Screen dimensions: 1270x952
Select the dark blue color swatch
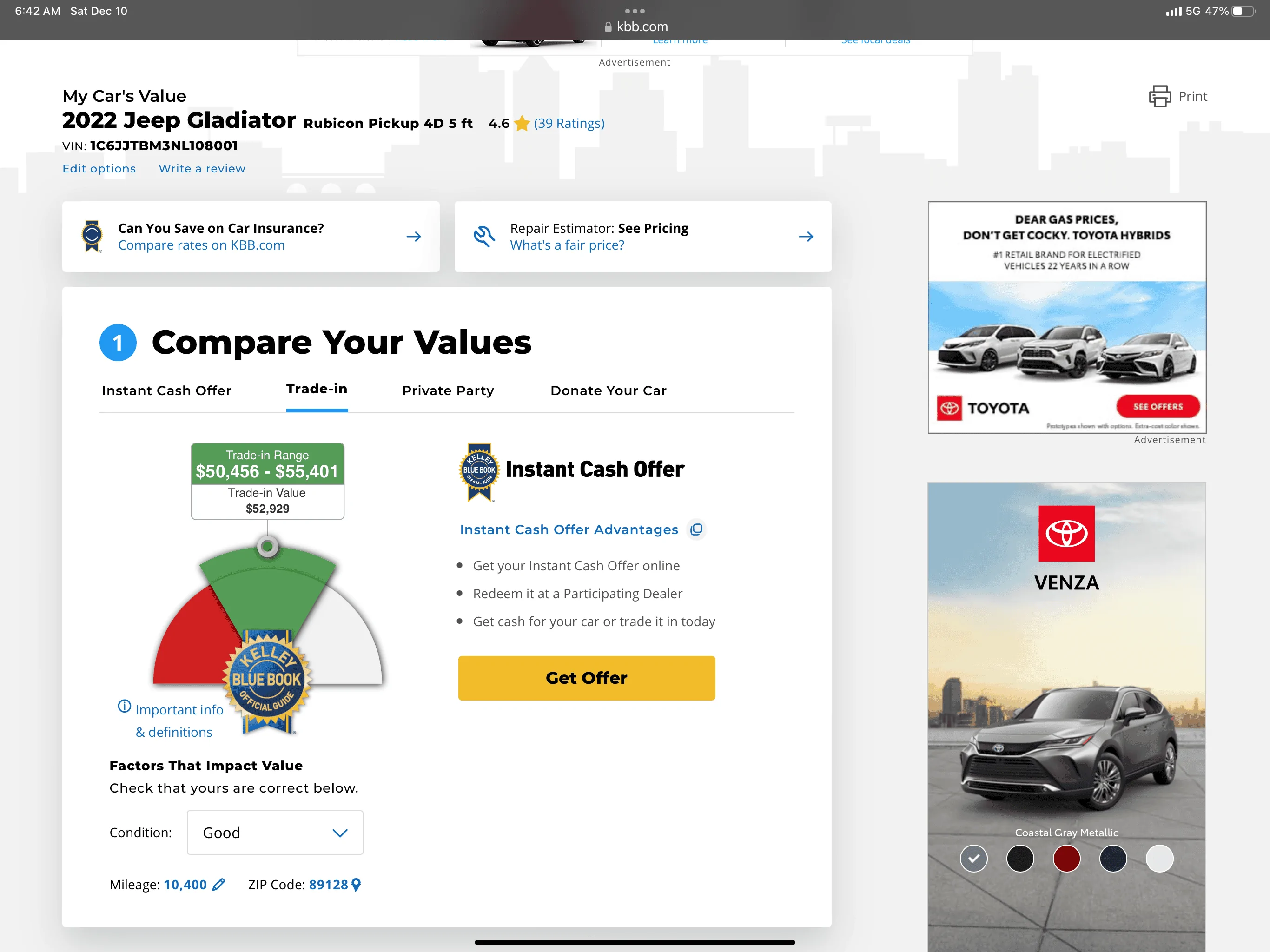coord(1113,859)
